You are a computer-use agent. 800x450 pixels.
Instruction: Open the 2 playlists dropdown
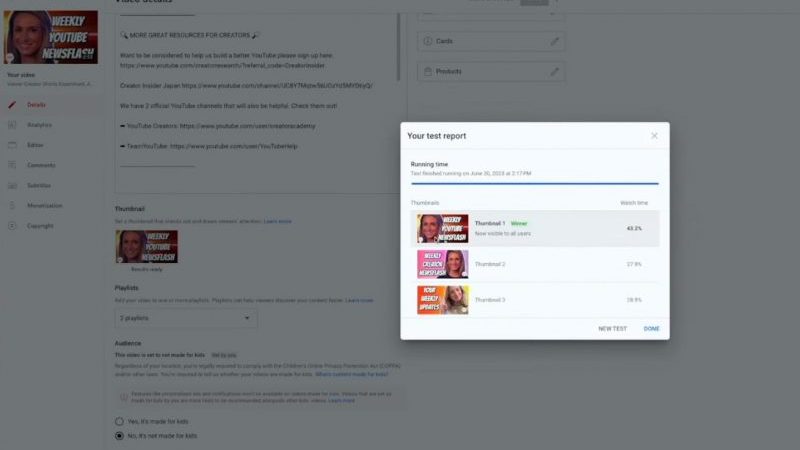pos(186,318)
